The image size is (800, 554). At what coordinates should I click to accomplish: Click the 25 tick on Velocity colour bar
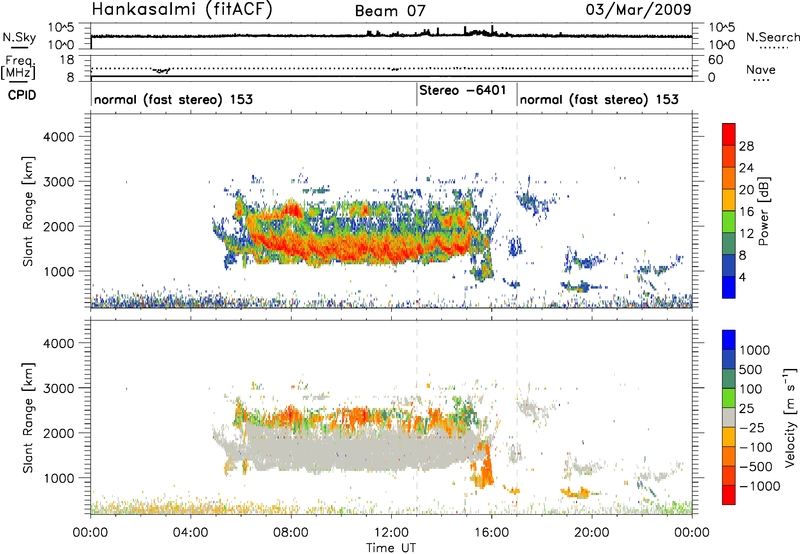pos(747,409)
